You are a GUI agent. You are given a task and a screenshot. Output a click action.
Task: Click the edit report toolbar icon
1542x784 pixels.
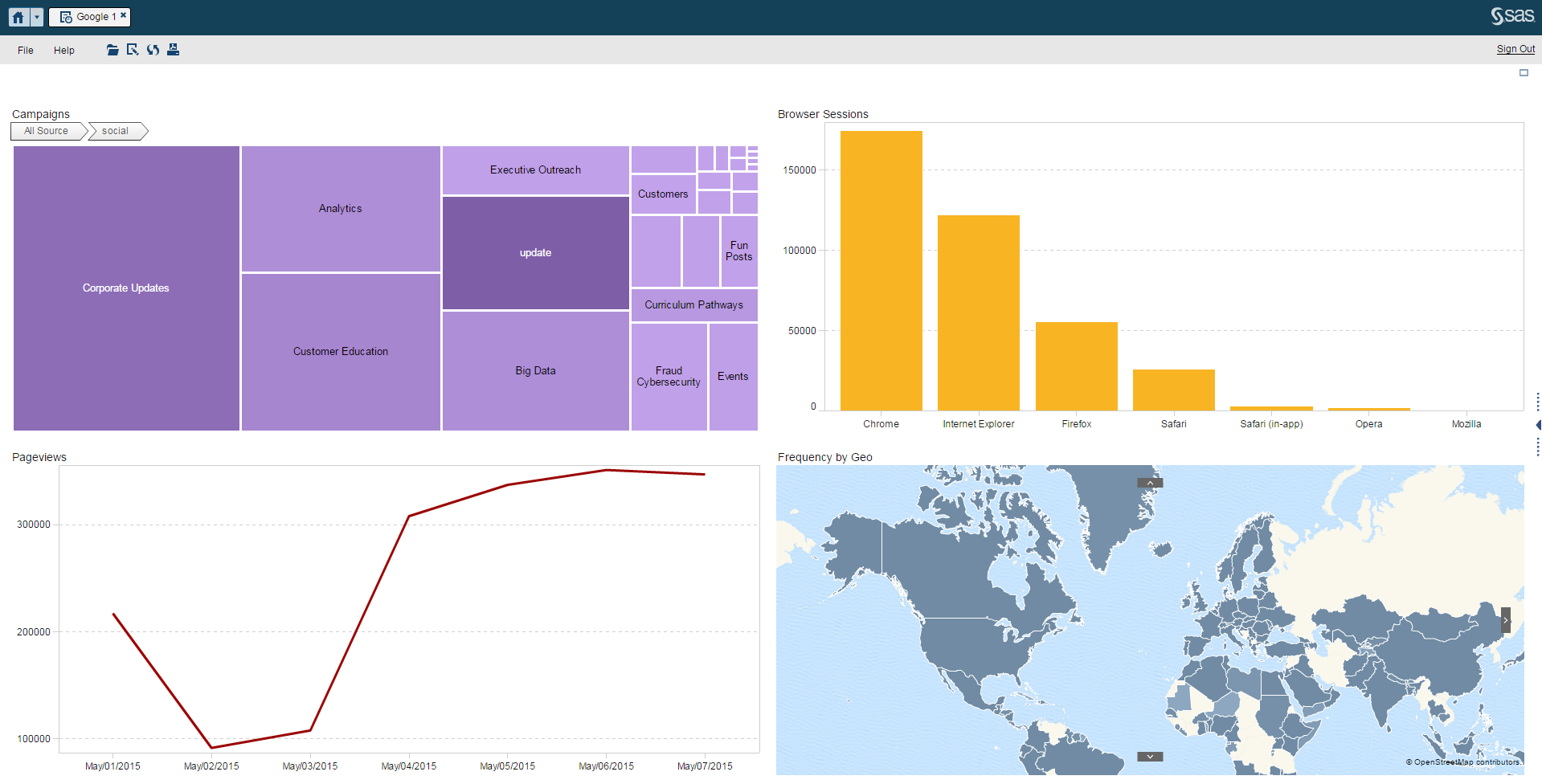click(133, 50)
